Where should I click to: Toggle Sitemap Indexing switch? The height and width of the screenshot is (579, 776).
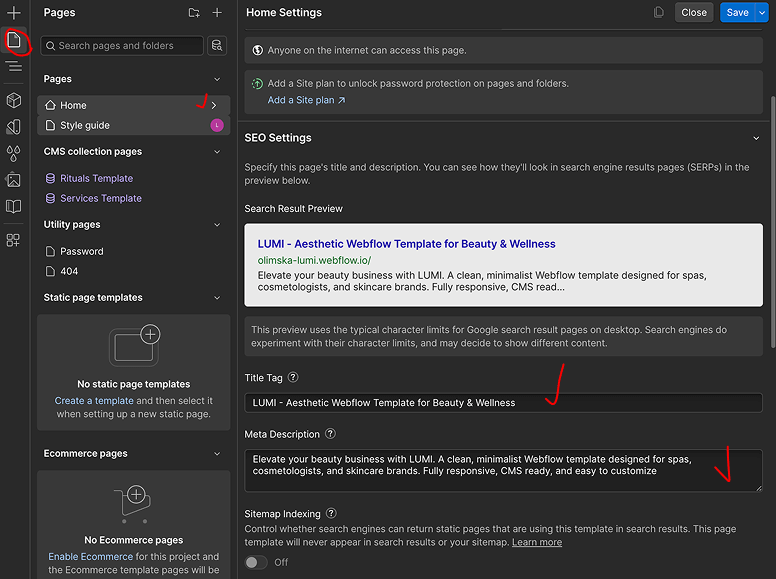pyautogui.click(x=255, y=562)
